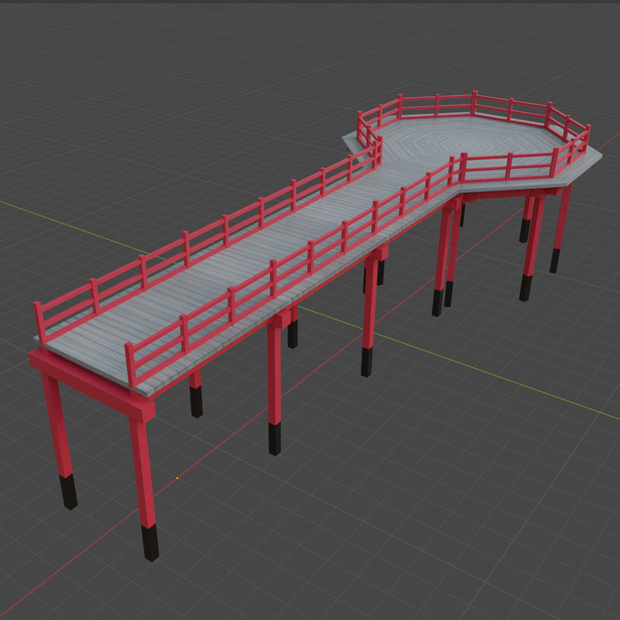The height and width of the screenshot is (620, 620).
Task: Click the black foot of the nearest support leg
Action: [x=151, y=542]
